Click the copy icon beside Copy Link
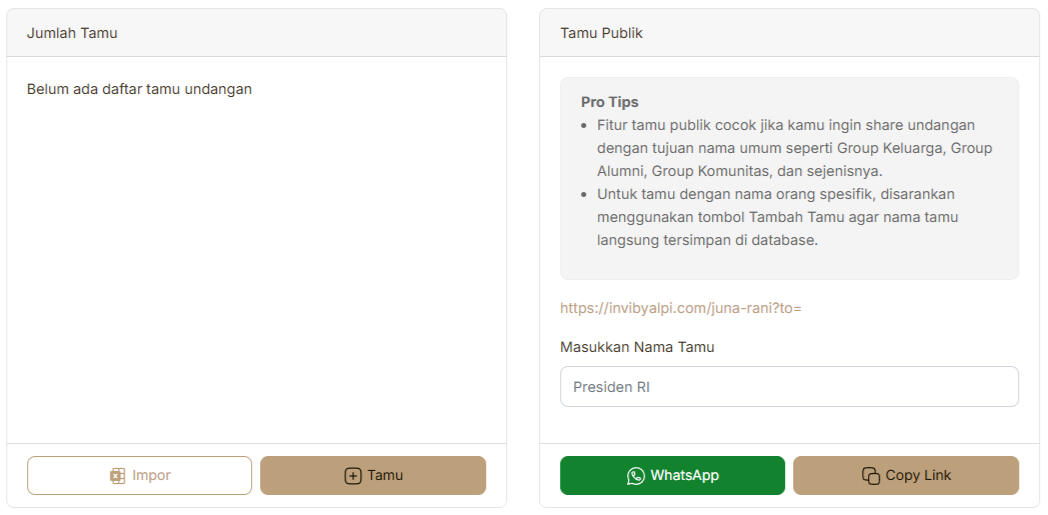The image size is (1048, 515). click(x=870, y=476)
